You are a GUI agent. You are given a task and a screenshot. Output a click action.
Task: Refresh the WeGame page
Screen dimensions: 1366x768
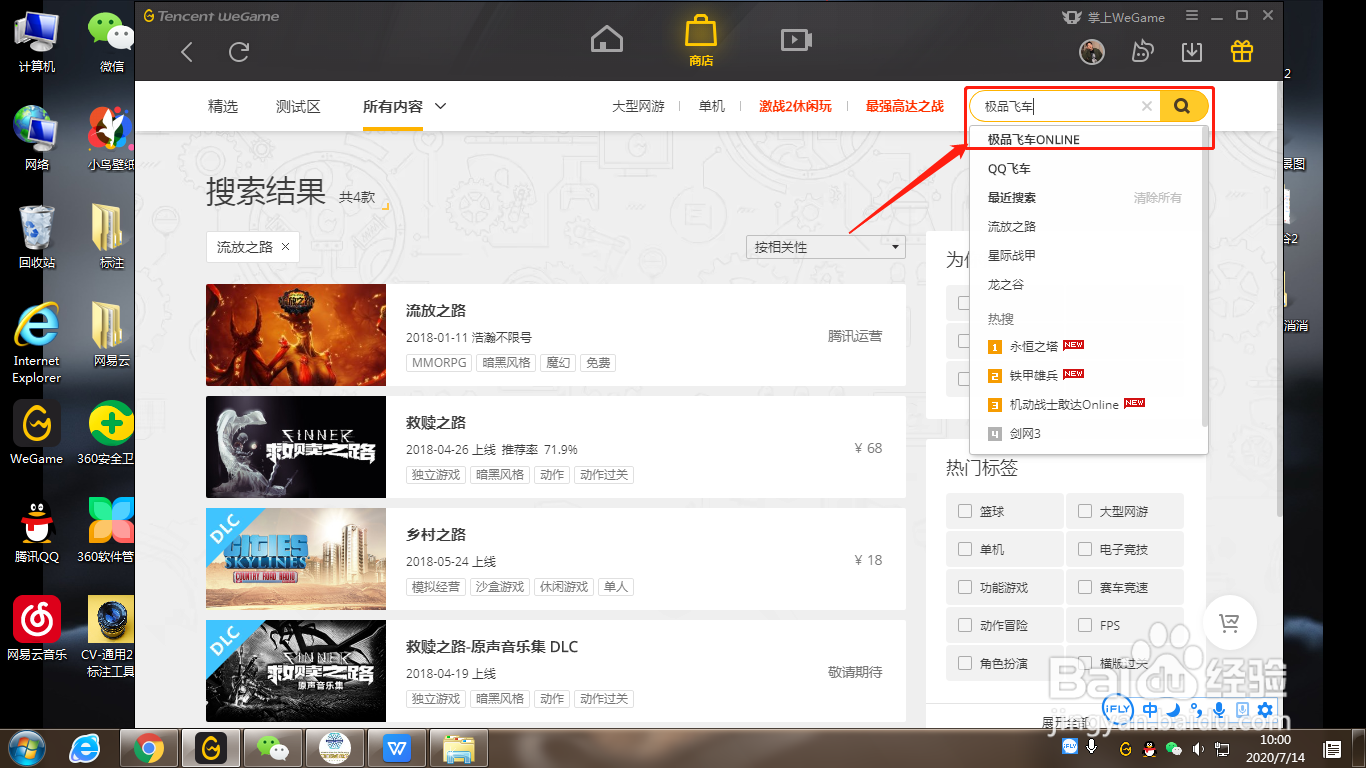[x=239, y=52]
